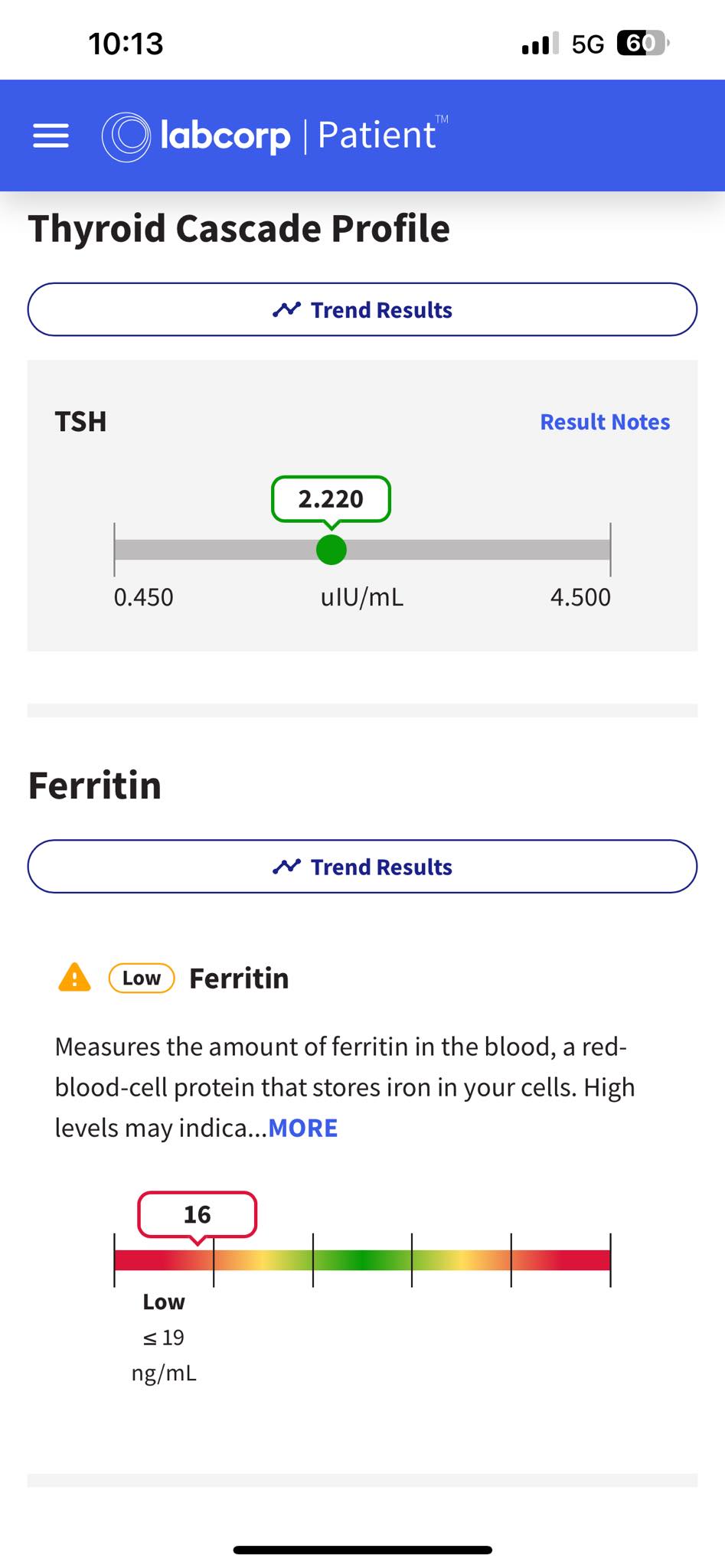Tap the battery indicator showing 60
Image resolution: width=725 pixels, height=1568 pixels.
click(x=642, y=43)
